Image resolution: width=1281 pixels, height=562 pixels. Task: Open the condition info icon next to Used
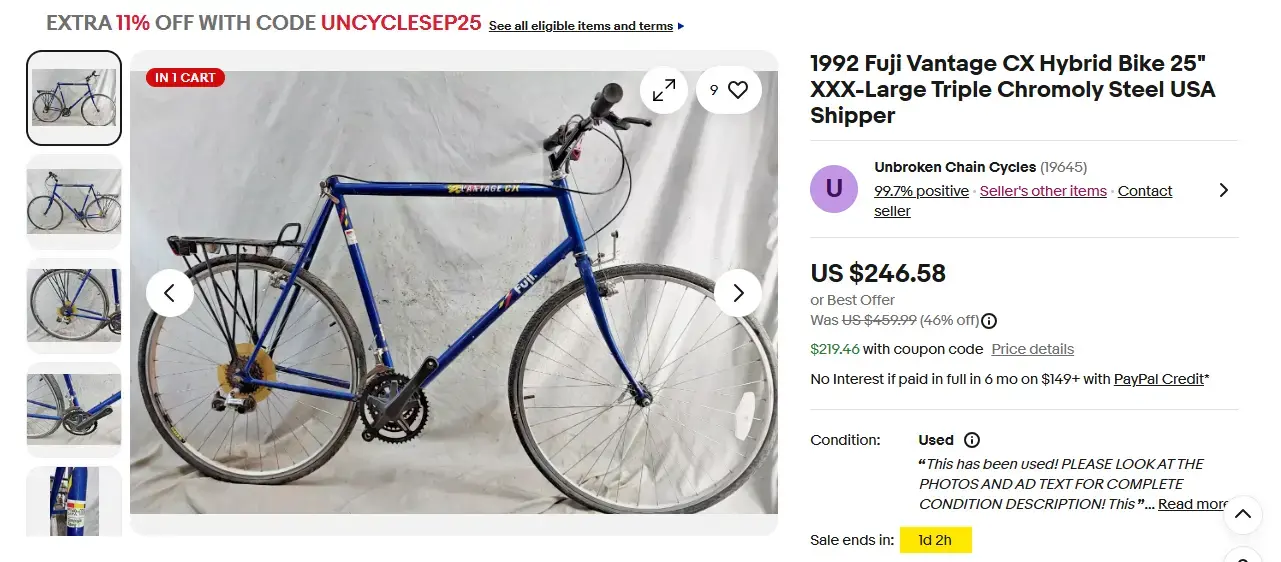pyautogui.click(x=972, y=440)
